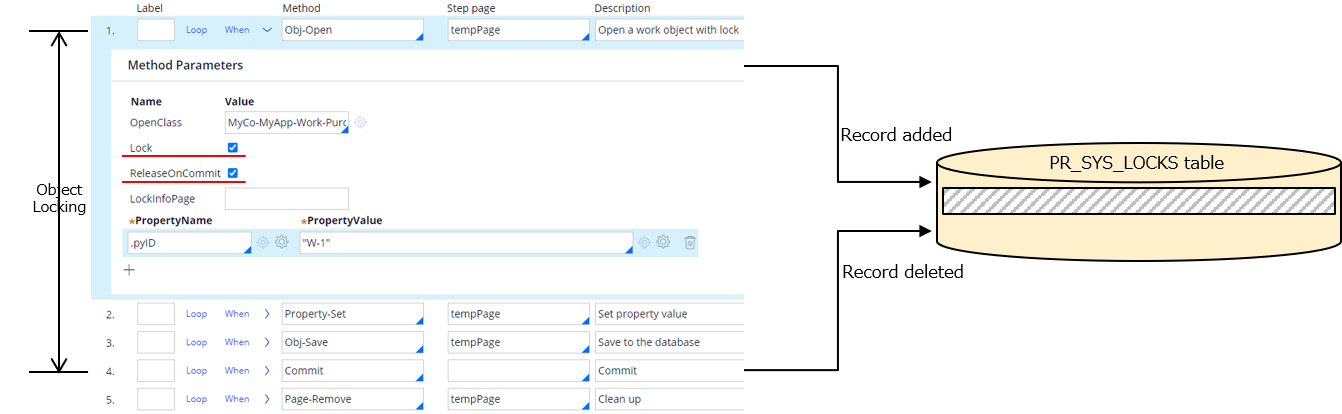Click step 1 Label input box
Viewport: 1342px width, 414px height.
pyautogui.click(x=156, y=30)
